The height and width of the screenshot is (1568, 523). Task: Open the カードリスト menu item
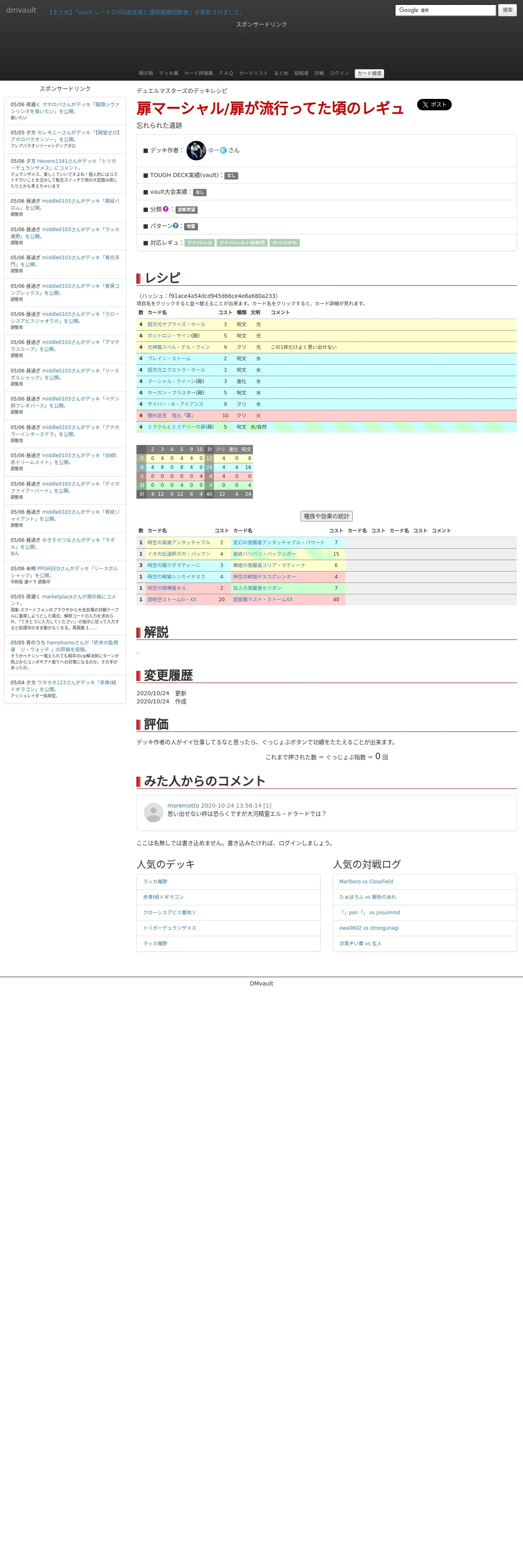click(x=253, y=73)
